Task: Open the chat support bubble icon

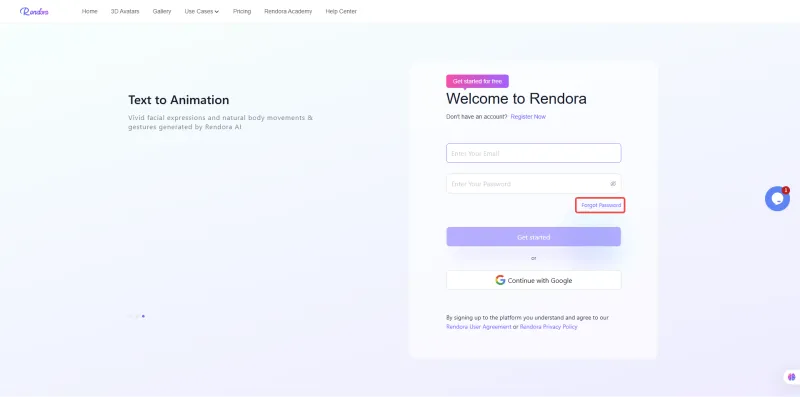Action: coord(777,198)
